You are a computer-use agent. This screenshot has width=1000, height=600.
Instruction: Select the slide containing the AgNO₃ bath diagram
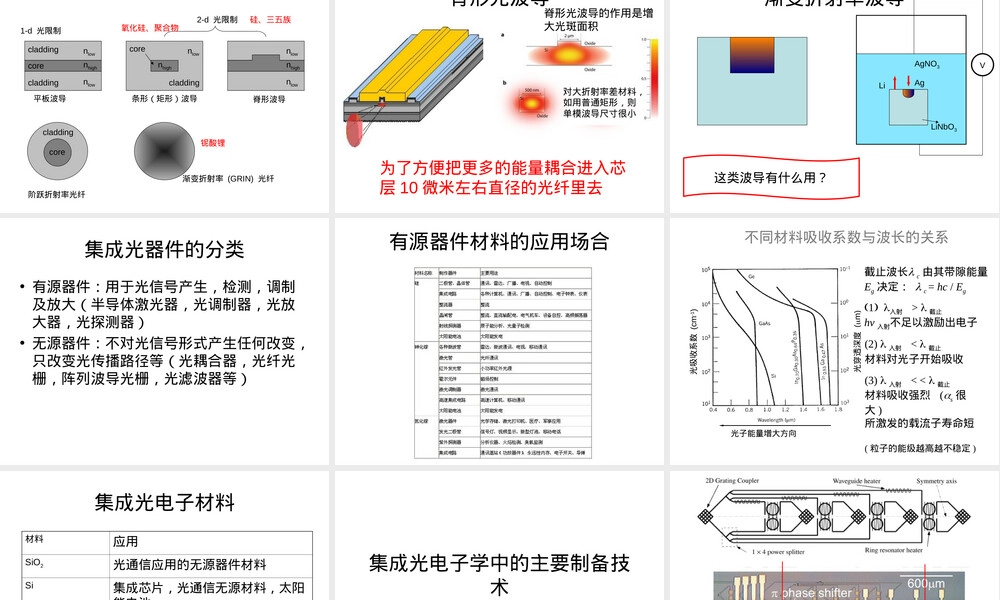click(x=834, y=106)
